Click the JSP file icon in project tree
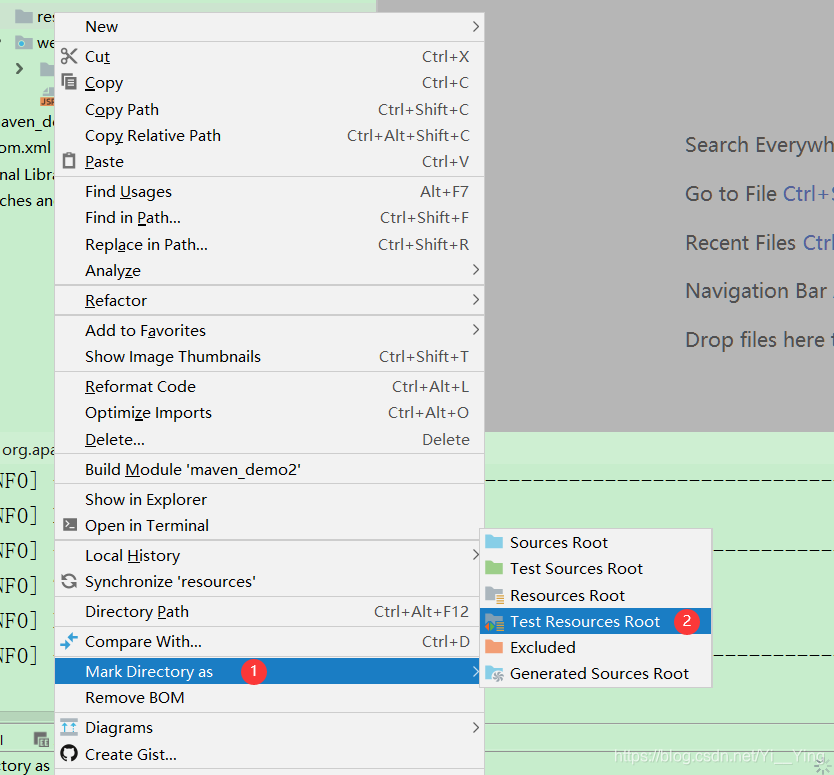This screenshot has width=834, height=775. 48,97
